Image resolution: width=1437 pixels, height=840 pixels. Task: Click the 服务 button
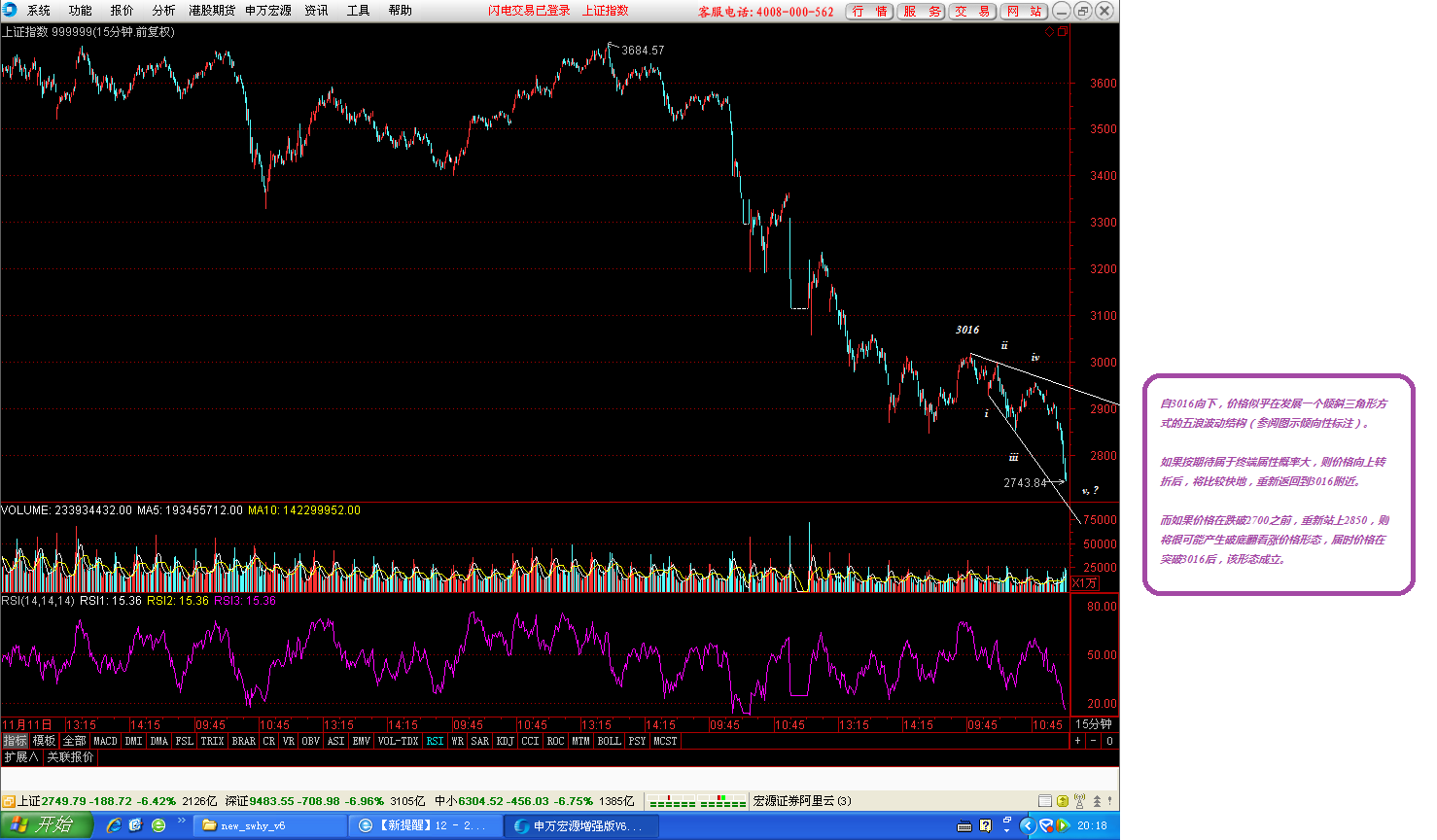click(x=922, y=12)
